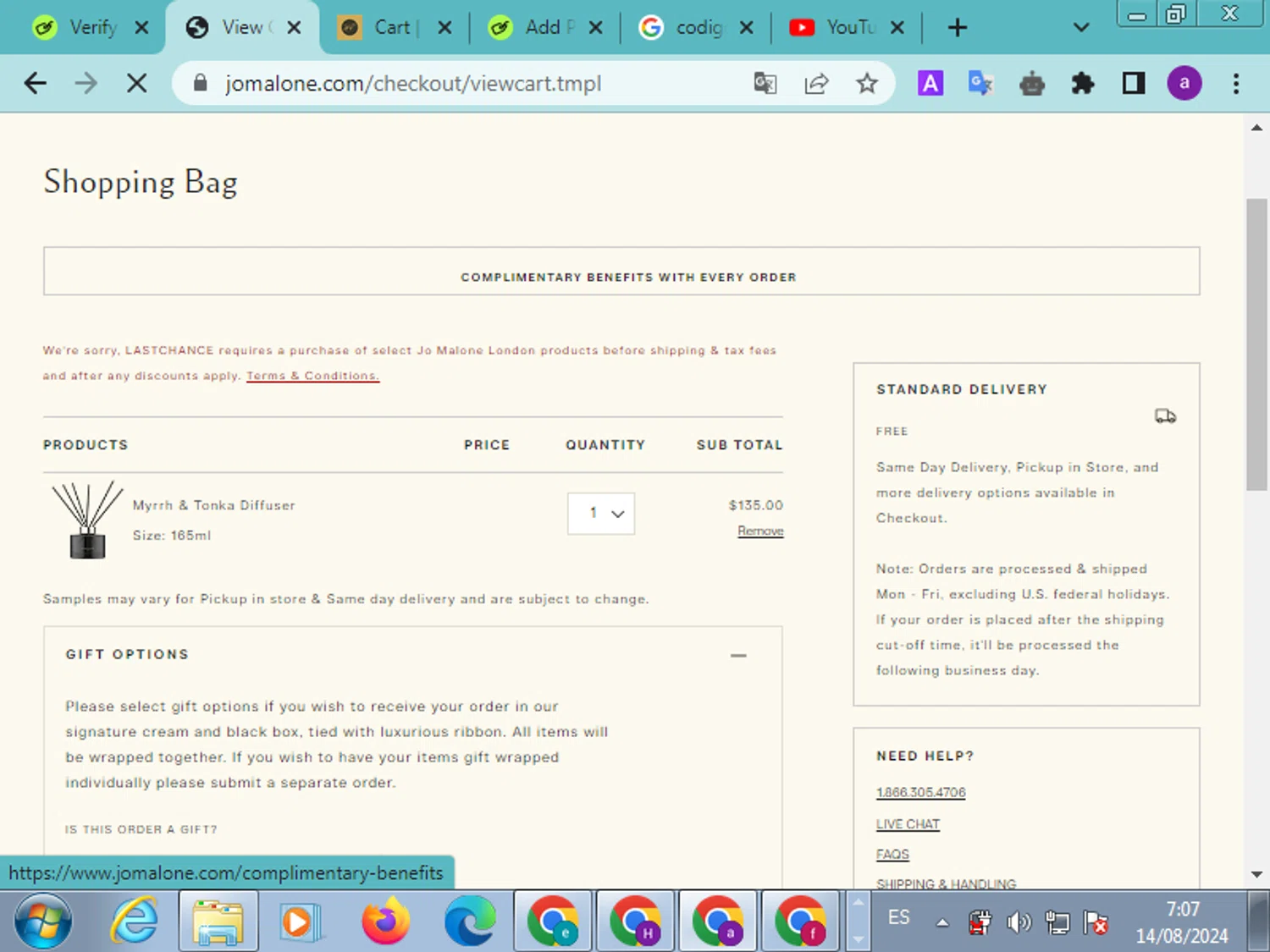Bookmark this page with the star icon
Image resolution: width=1270 pixels, height=952 pixels.
tap(866, 83)
